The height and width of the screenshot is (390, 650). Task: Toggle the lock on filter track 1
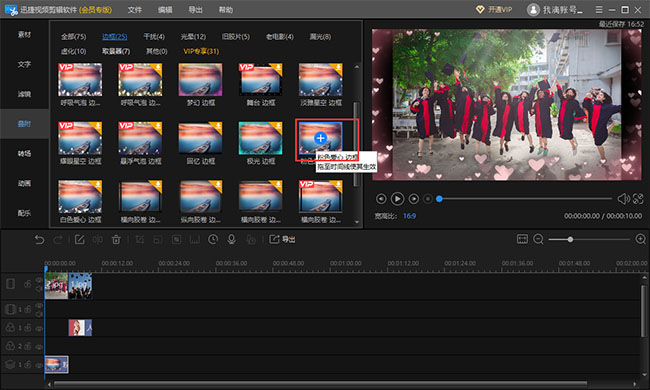click(27, 328)
